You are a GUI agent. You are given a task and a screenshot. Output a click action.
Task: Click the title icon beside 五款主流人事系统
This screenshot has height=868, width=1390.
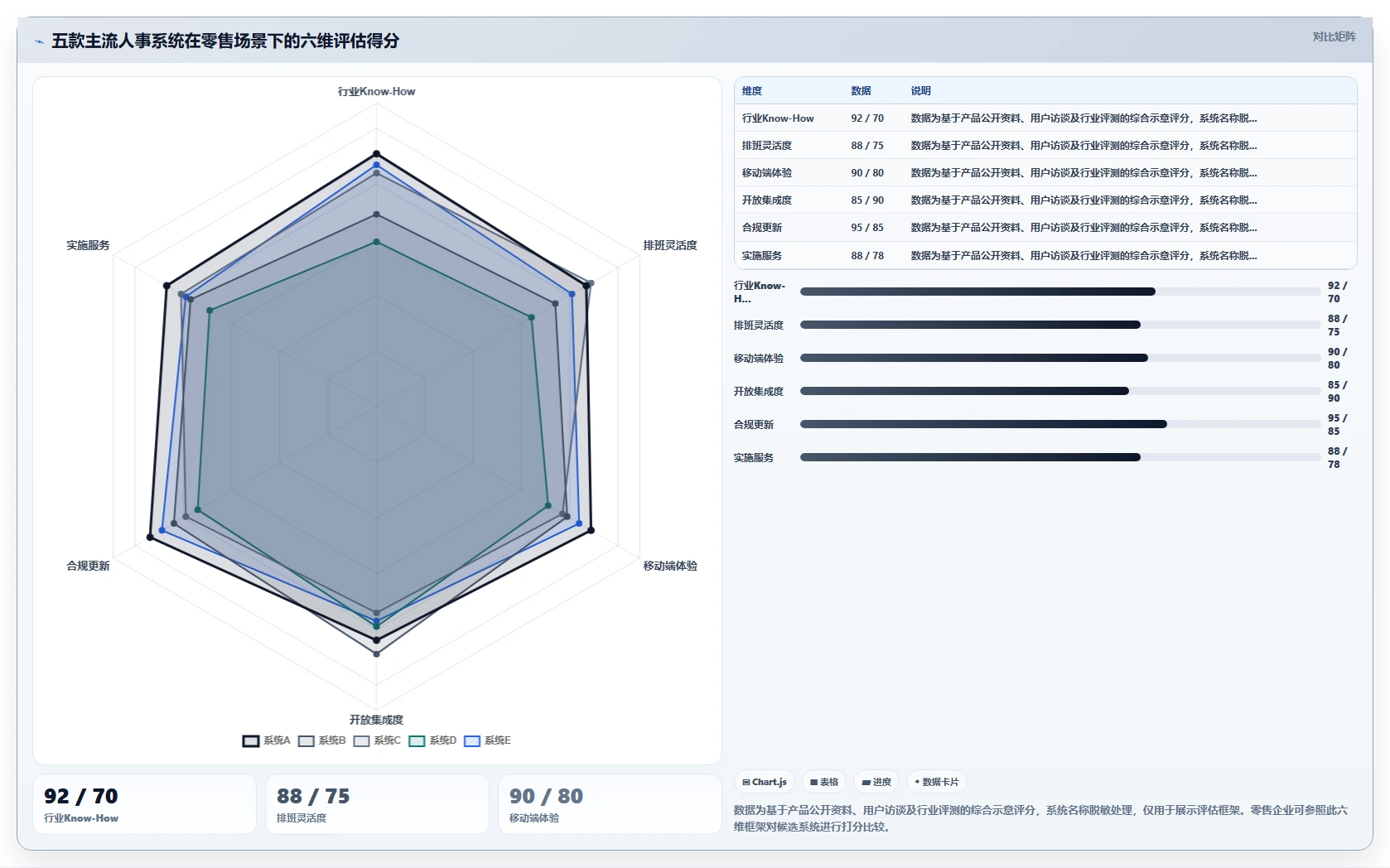point(39,41)
